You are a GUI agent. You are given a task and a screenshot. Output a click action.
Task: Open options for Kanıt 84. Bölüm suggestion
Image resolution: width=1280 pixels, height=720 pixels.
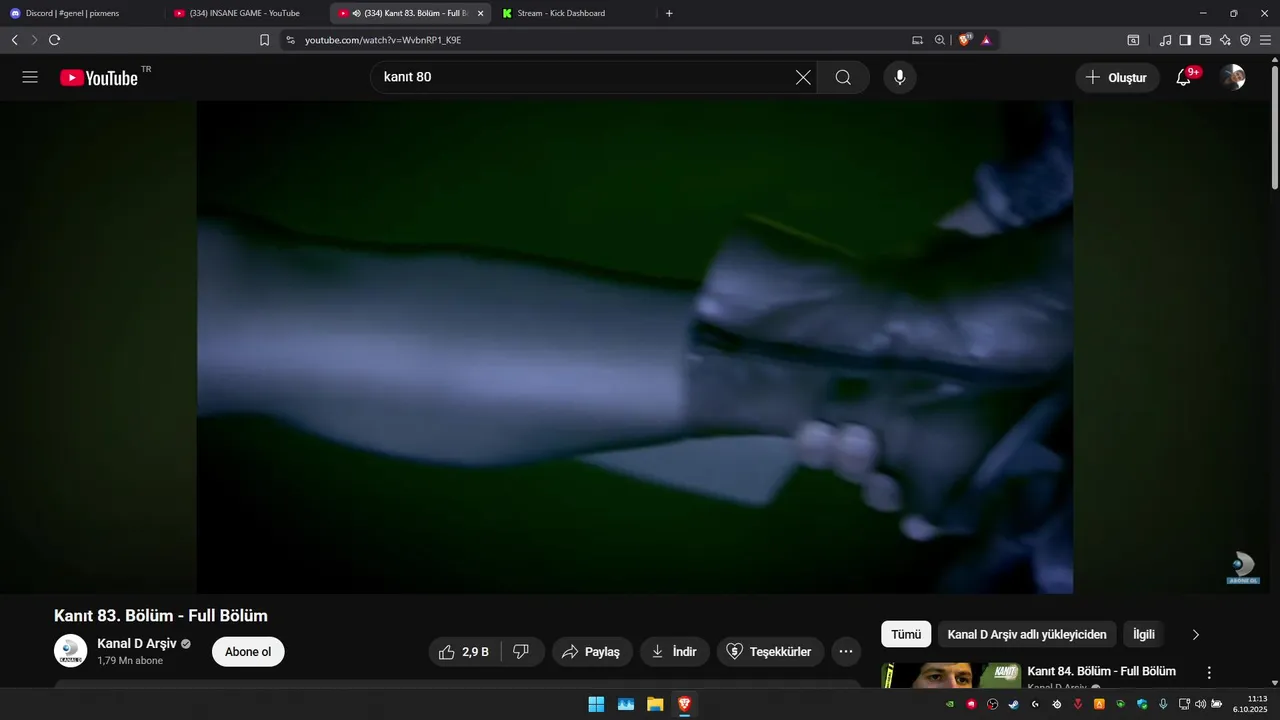tap(1209, 673)
